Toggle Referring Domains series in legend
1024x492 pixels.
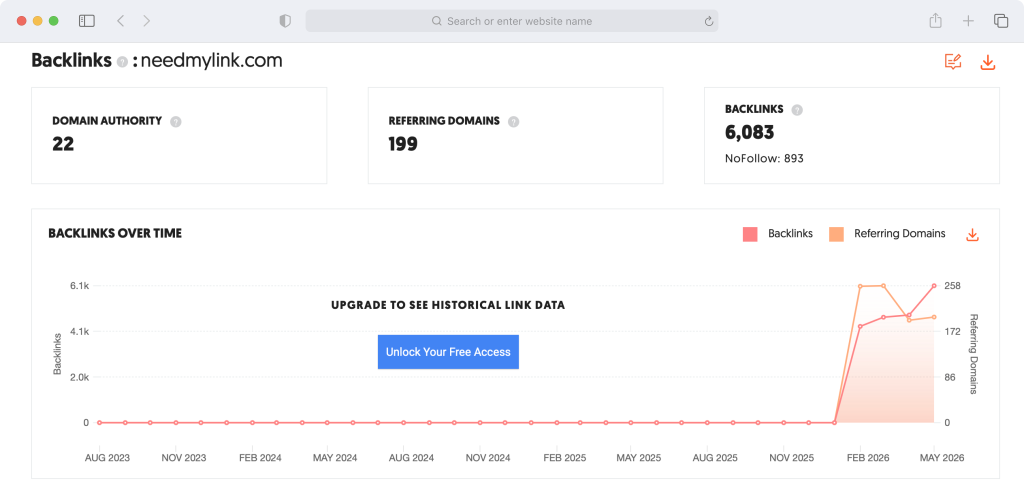887,233
